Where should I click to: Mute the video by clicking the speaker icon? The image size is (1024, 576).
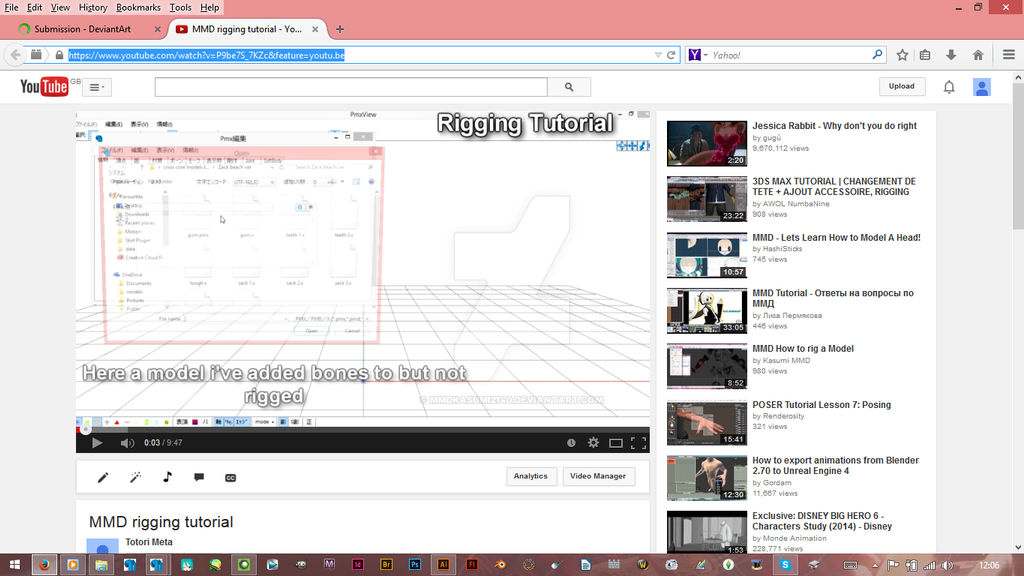pos(126,442)
